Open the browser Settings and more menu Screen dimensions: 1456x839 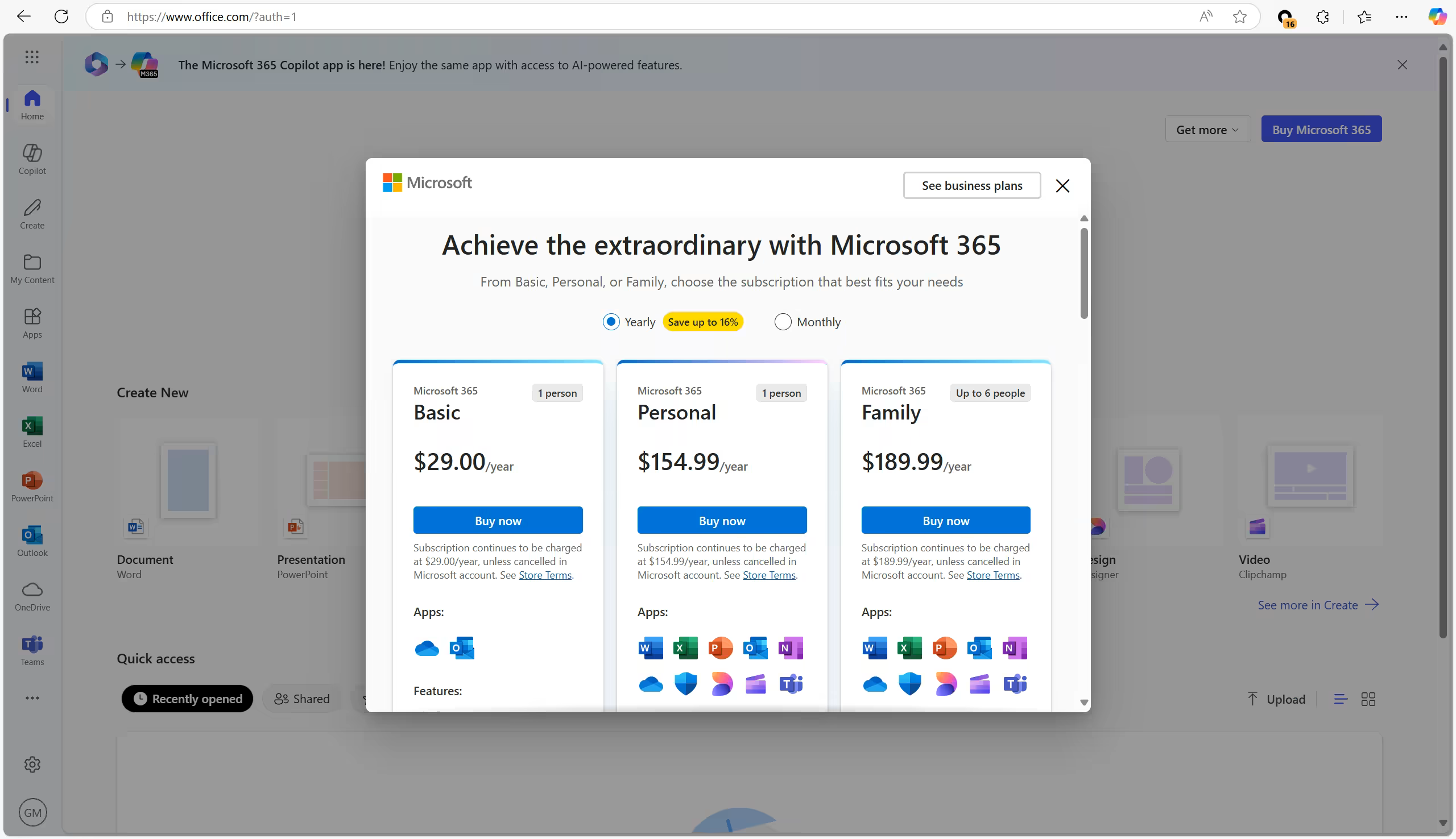click(1401, 16)
